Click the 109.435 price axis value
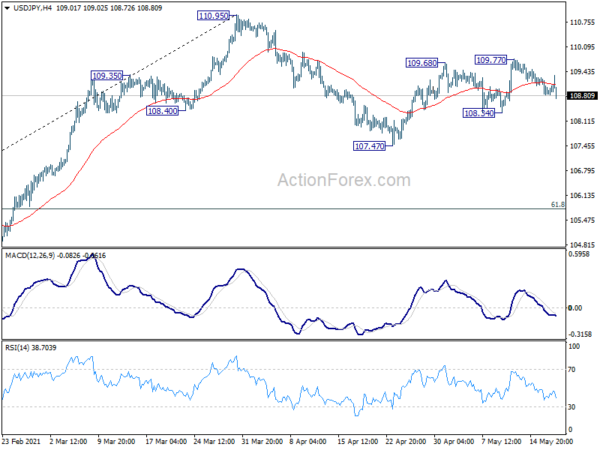The width and height of the screenshot is (600, 450). pos(582,72)
